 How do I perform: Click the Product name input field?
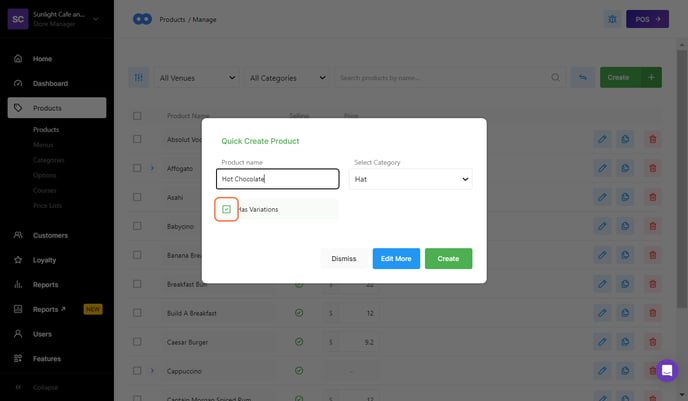[x=277, y=179]
